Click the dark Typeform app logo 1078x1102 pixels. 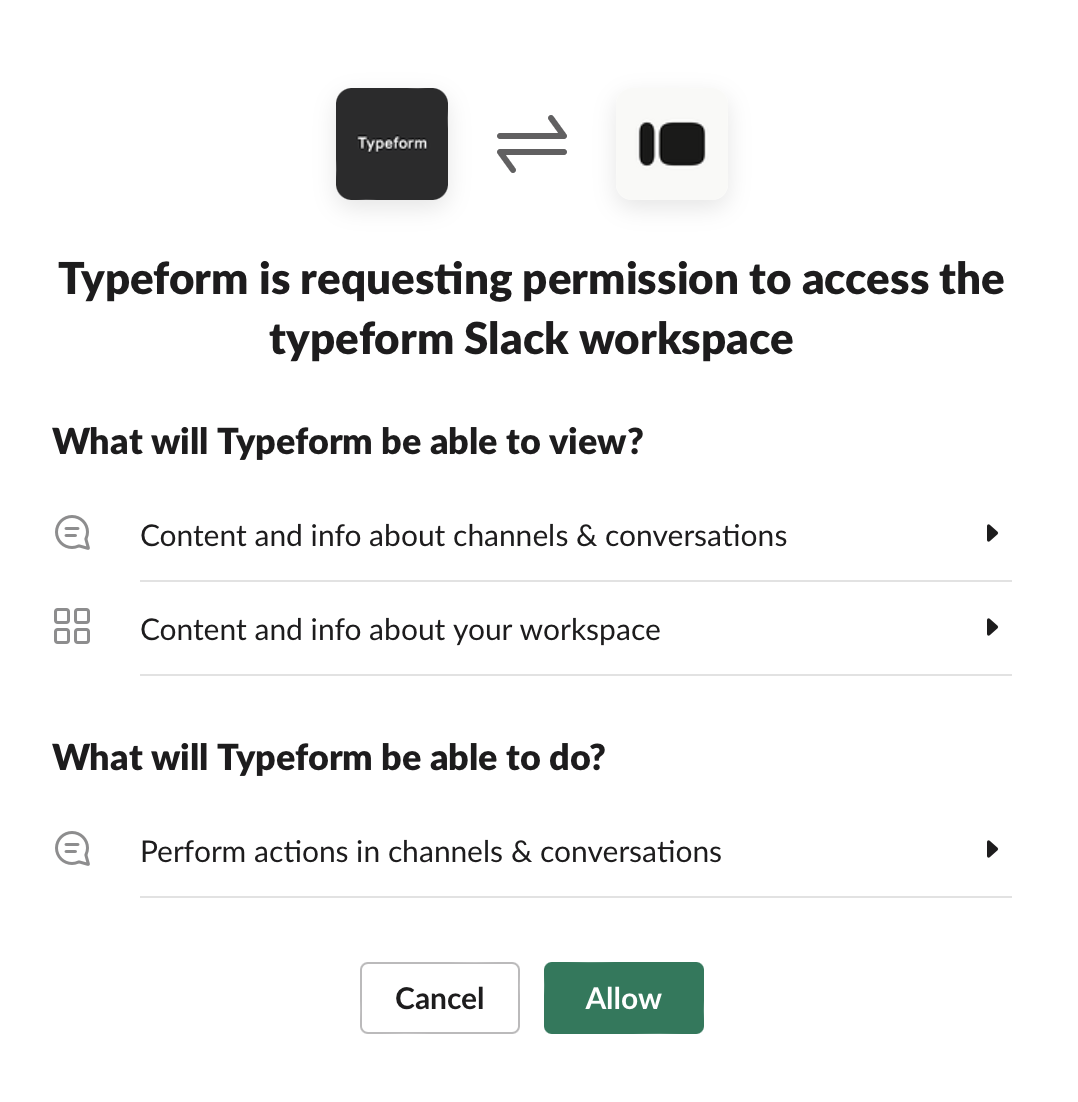coord(391,144)
